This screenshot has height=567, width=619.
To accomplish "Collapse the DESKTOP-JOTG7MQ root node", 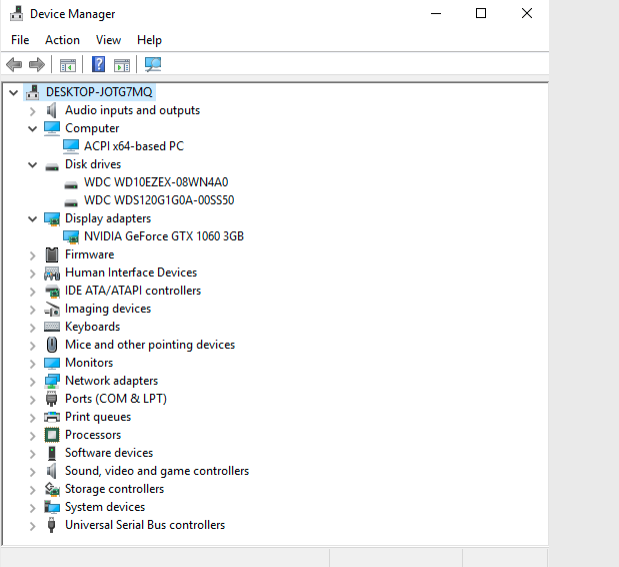I will point(13,93).
